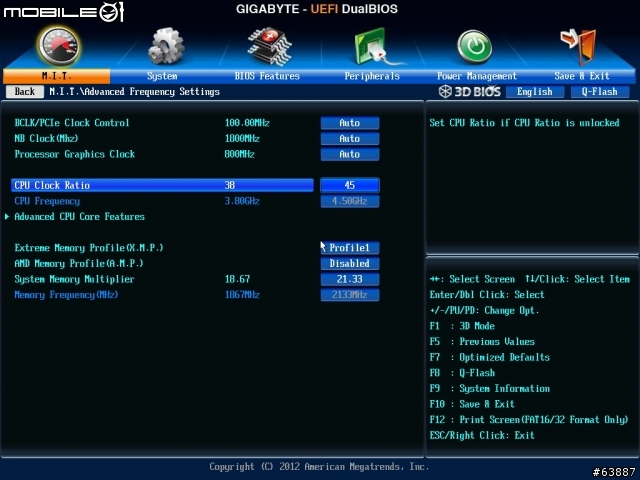640x480 pixels.
Task: Select the CPU Clock Ratio row
Action: click(162, 185)
